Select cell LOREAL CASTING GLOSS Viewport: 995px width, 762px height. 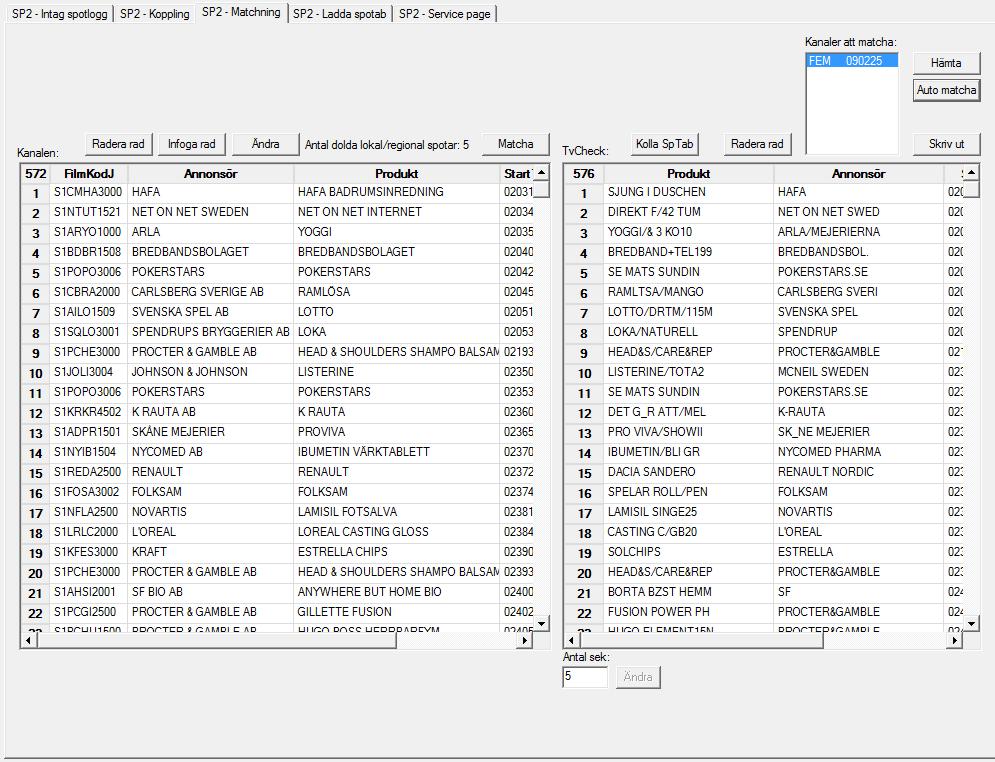pos(397,532)
